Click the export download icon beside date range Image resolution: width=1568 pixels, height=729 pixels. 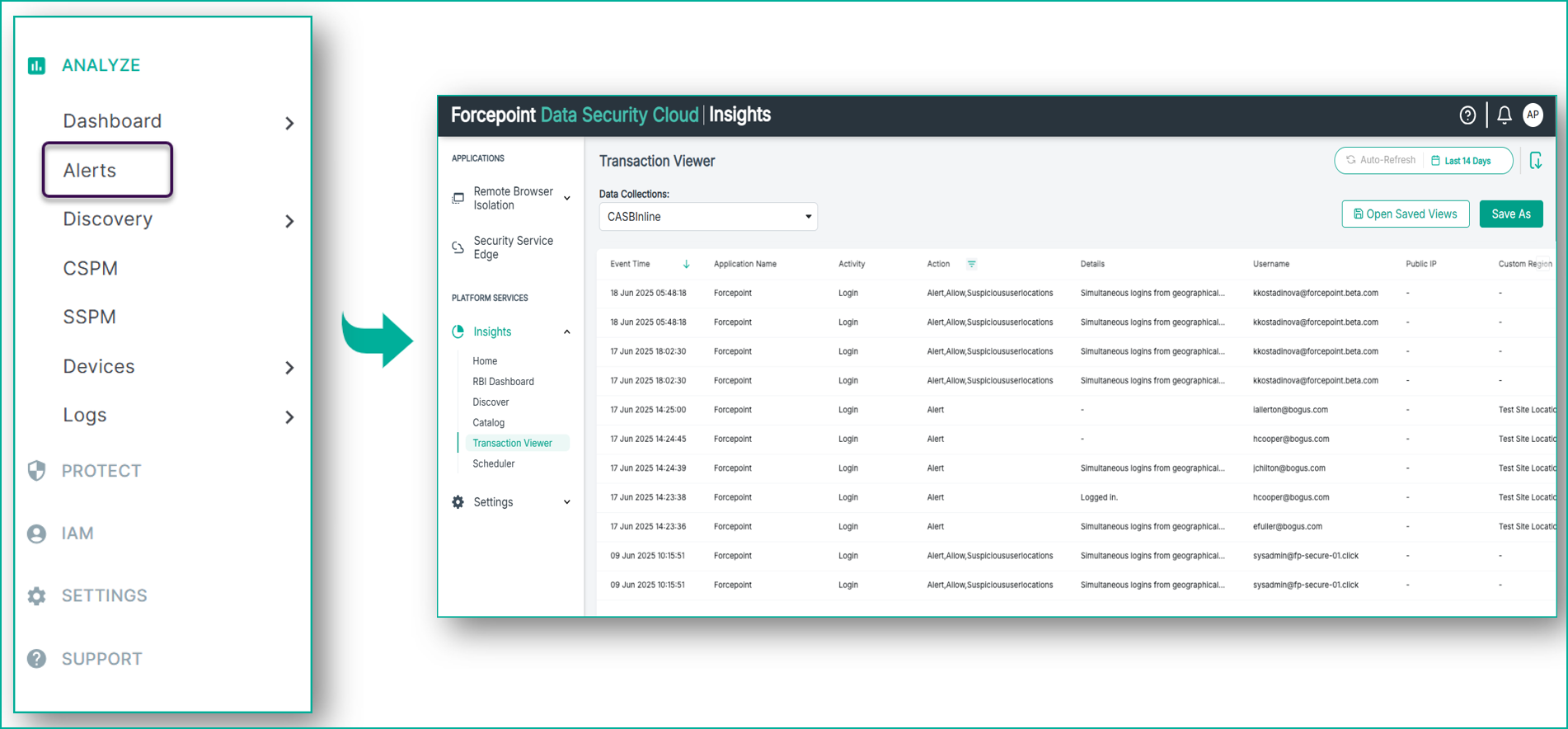(x=1536, y=161)
